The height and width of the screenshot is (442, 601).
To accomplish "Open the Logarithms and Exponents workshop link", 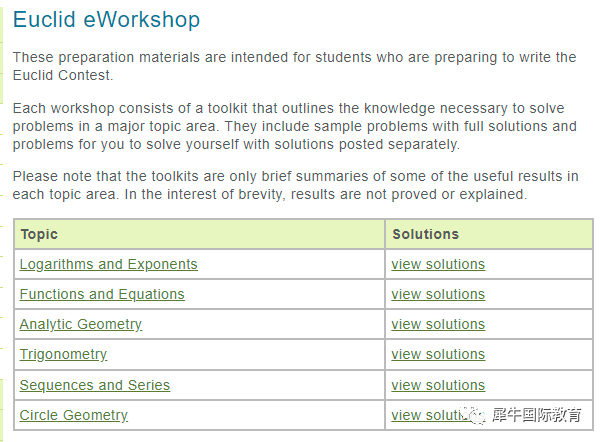I will (108, 265).
